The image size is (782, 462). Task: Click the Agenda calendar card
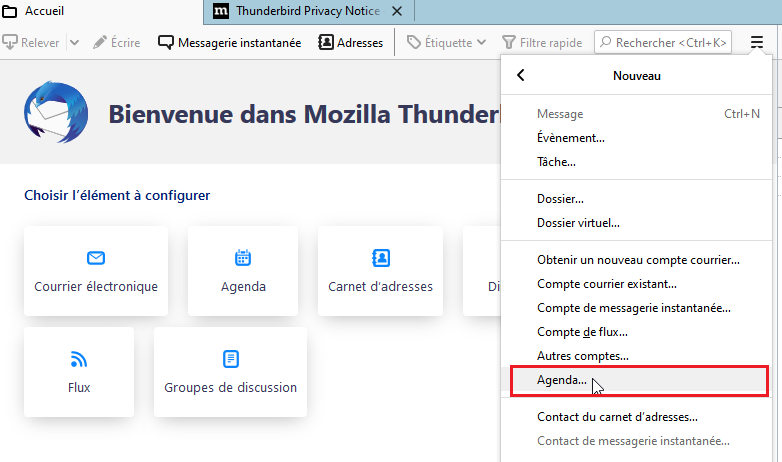pyautogui.click(x=243, y=271)
